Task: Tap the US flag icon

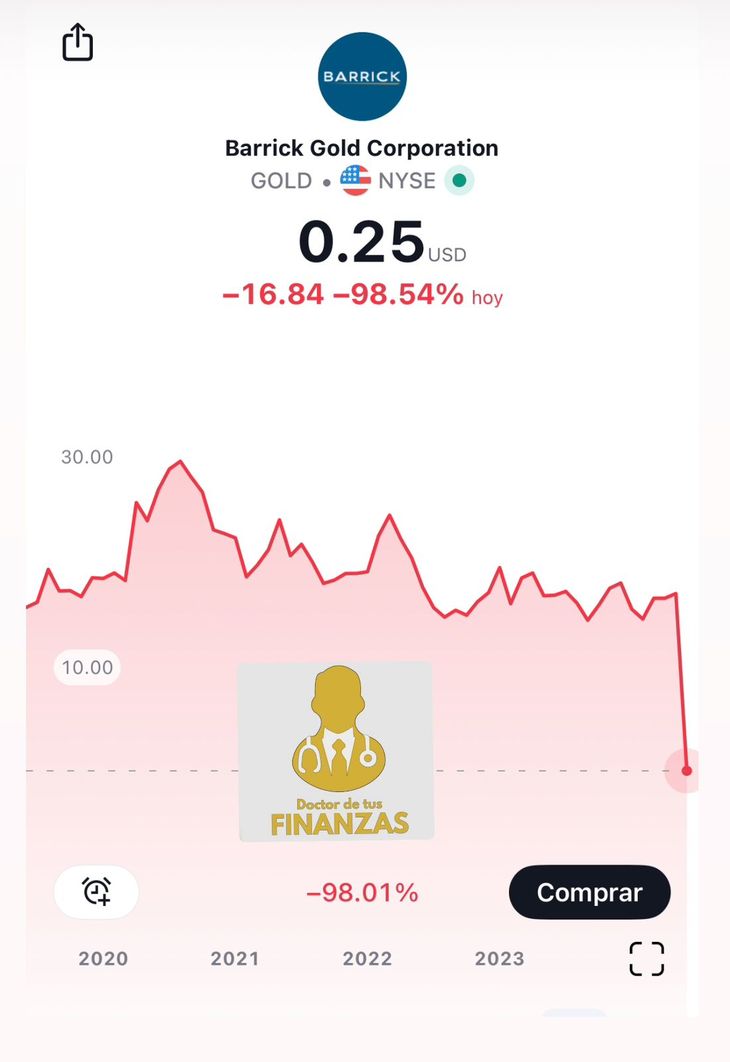Action: [356, 181]
